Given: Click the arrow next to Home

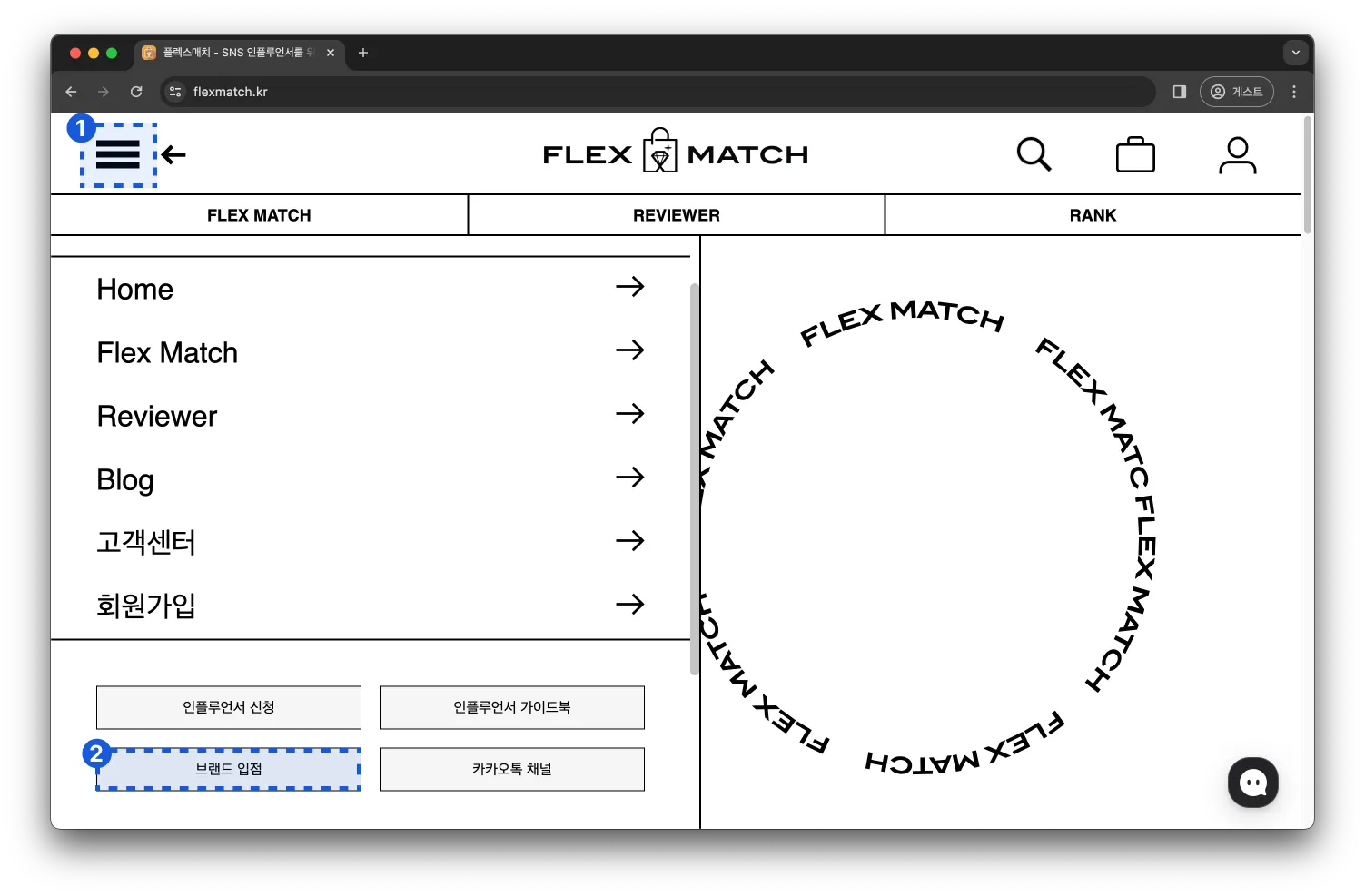Looking at the screenshot, I should [x=630, y=287].
